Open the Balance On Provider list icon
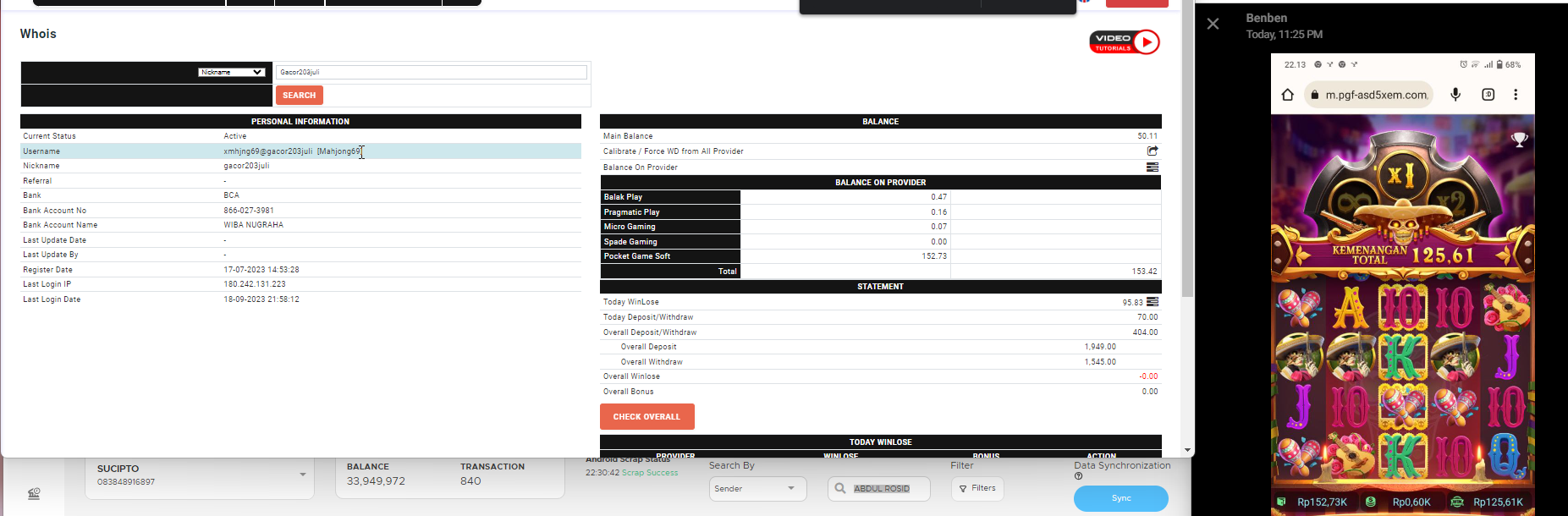The image size is (1568, 516). [x=1152, y=167]
